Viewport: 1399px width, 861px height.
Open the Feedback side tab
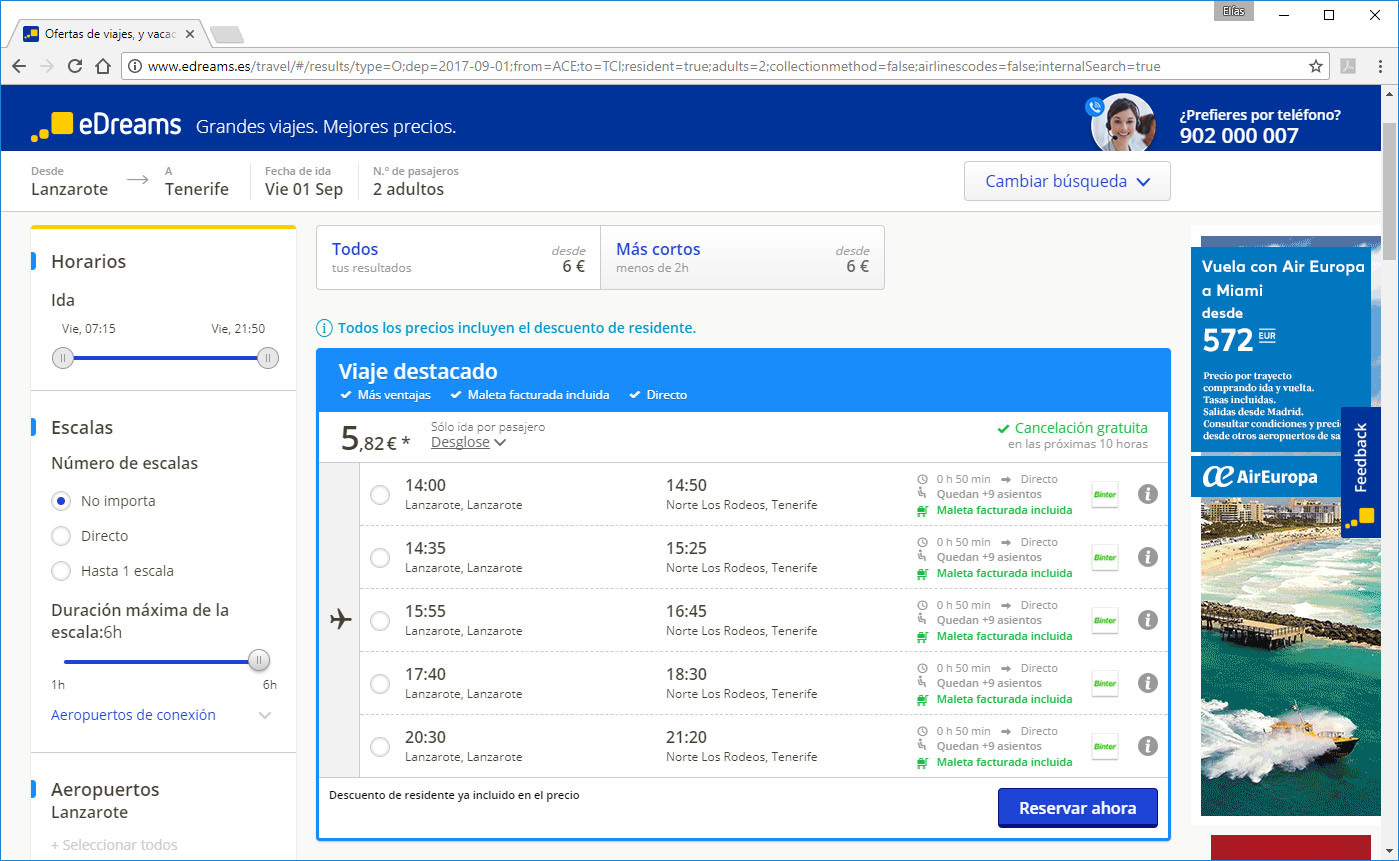click(x=1360, y=470)
